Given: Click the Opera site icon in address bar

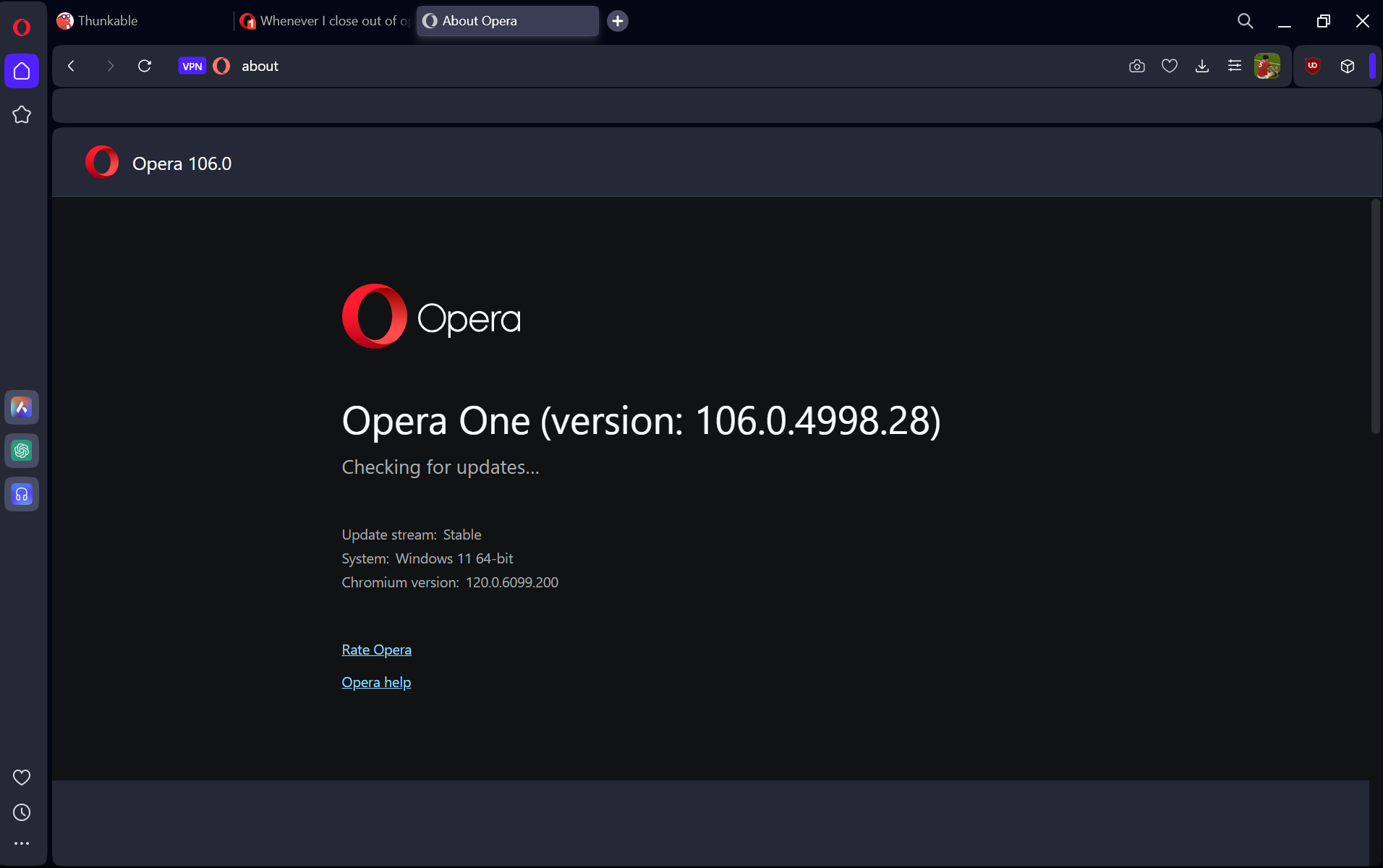Looking at the screenshot, I should click(x=222, y=66).
